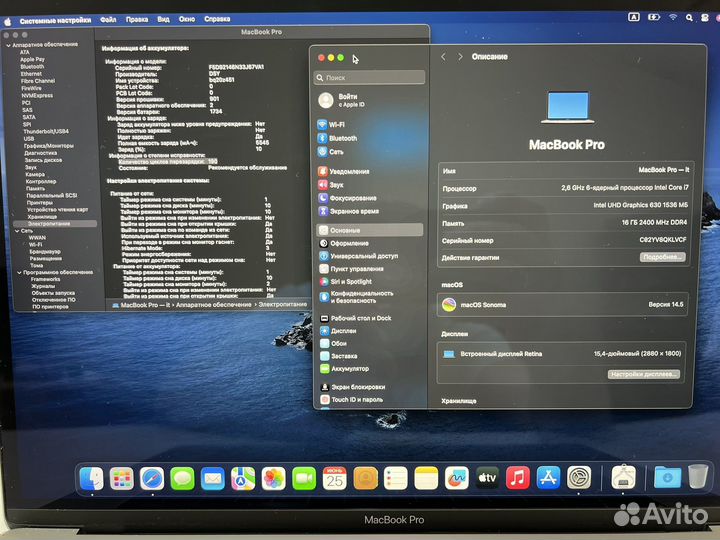Screen dimensions: 720x540
Task: Open the Файл menu
Action: click(108, 19)
